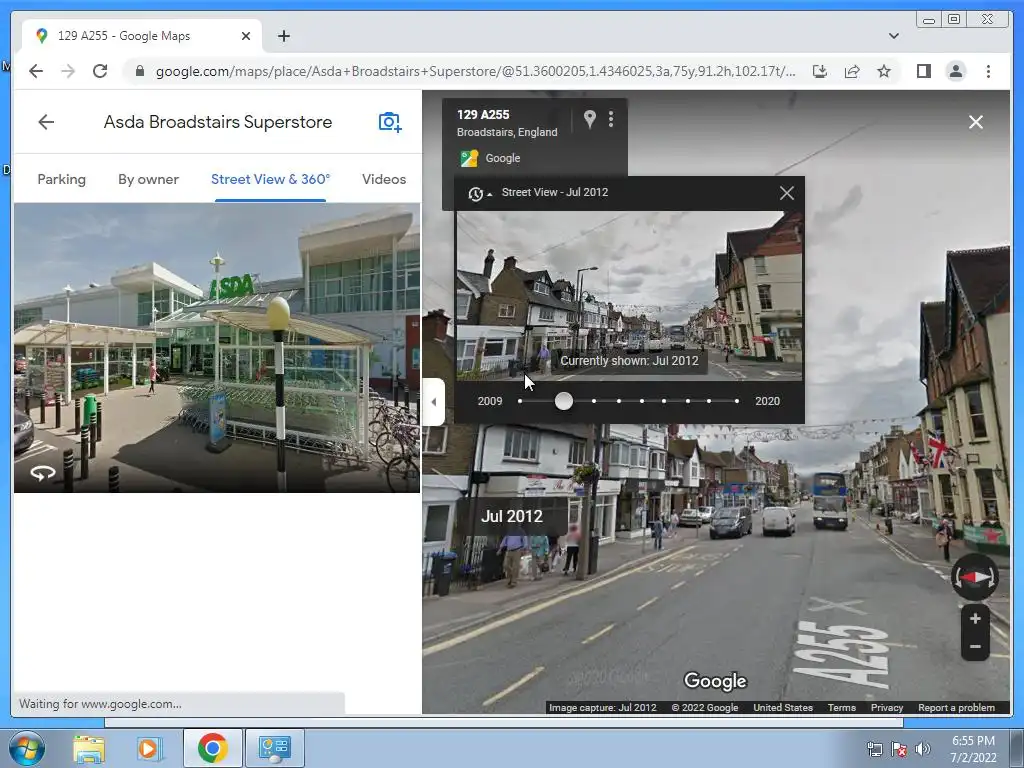Collapse the side panel arrow
Viewport: 1024px width, 768px height.
434,402
